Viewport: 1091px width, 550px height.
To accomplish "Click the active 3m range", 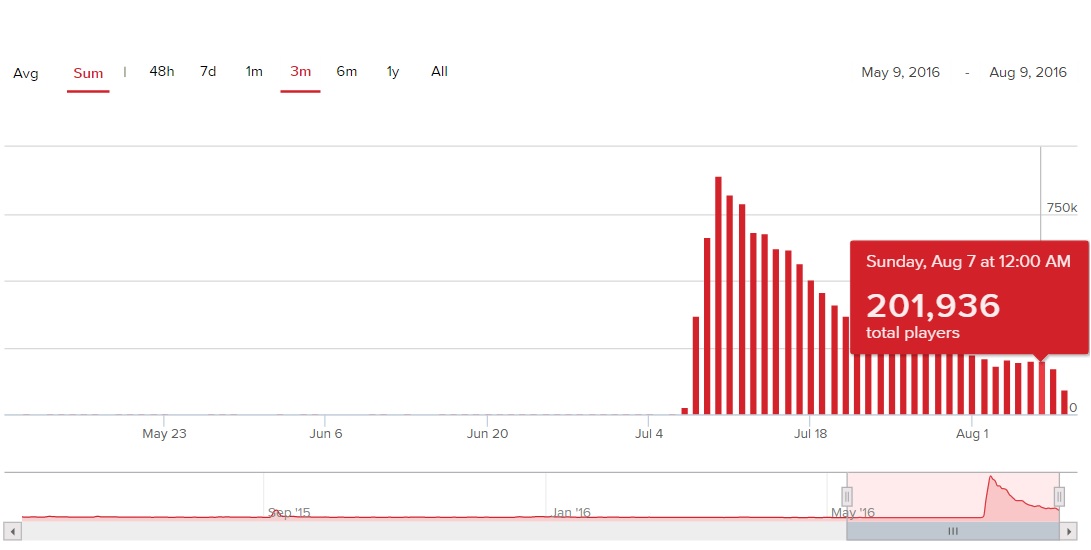I will click(300, 71).
